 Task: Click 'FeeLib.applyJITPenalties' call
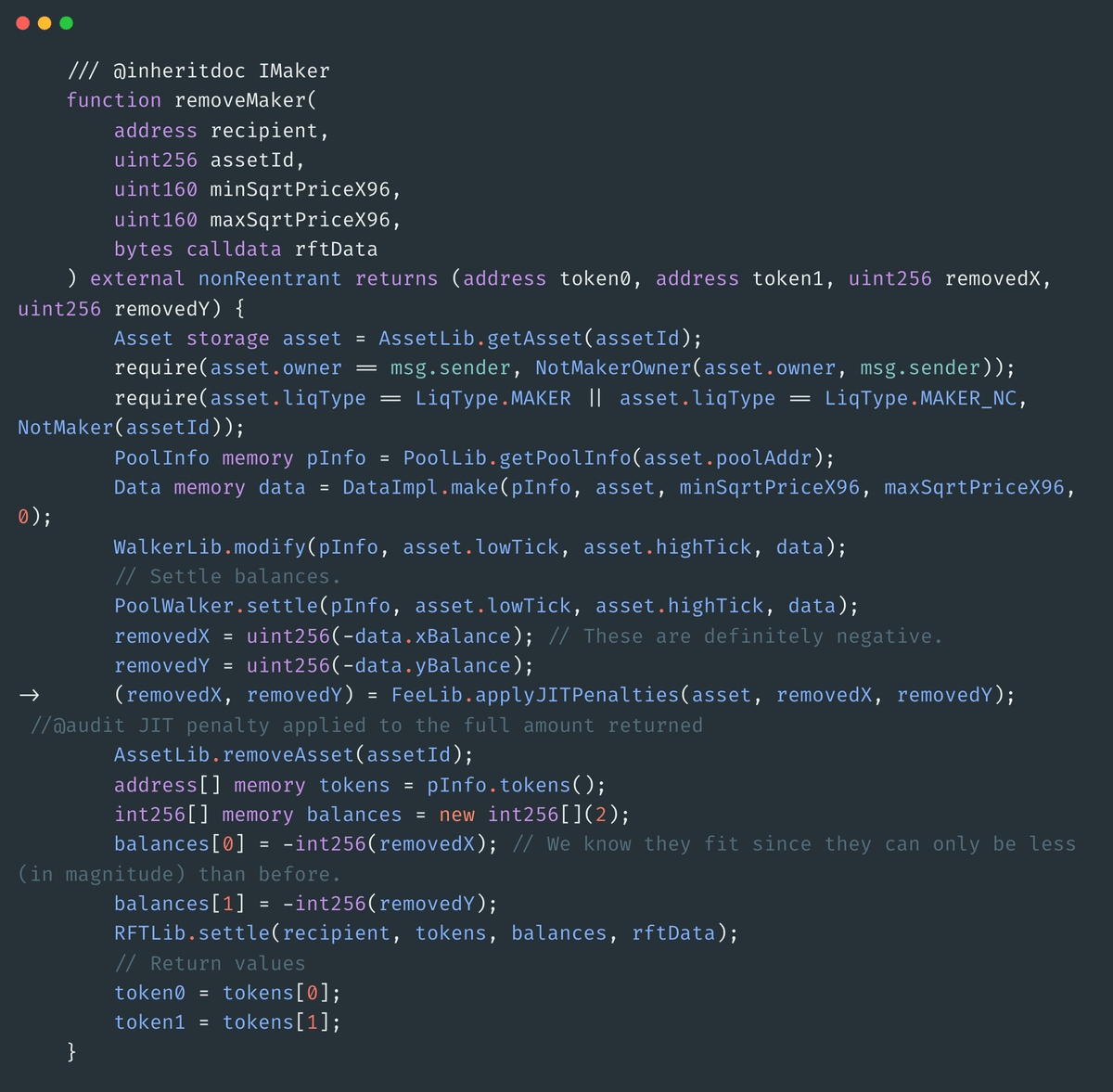click(x=535, y=696)
